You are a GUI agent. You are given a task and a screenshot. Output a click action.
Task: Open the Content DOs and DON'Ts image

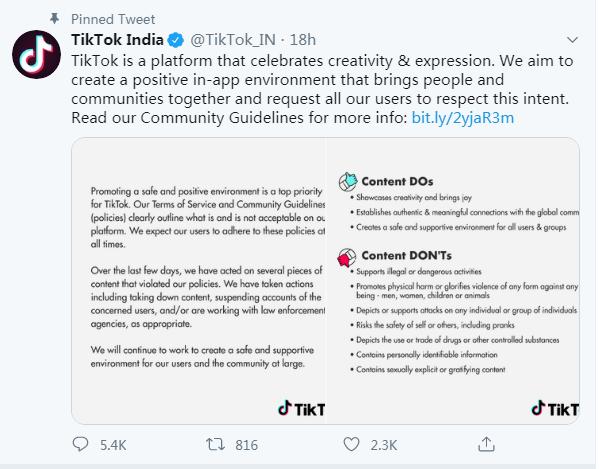[x=454, y=280]
